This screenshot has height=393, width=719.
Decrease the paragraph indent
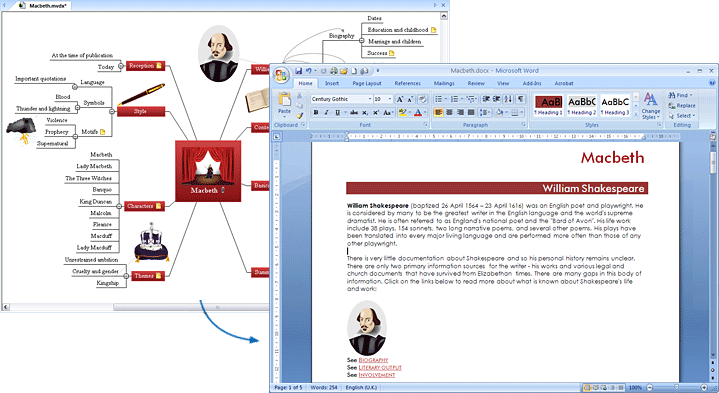(486, 99)
